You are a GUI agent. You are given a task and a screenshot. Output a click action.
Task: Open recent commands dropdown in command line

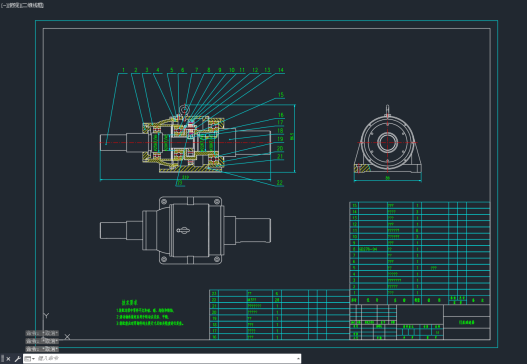(30, 359)
